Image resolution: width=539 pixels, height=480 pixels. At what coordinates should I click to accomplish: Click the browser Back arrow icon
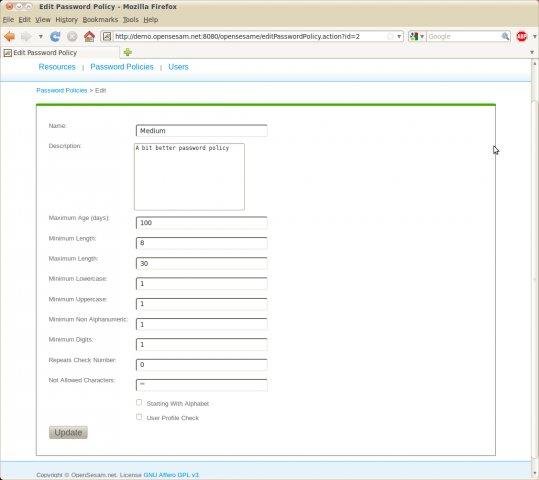pos(10,36)
